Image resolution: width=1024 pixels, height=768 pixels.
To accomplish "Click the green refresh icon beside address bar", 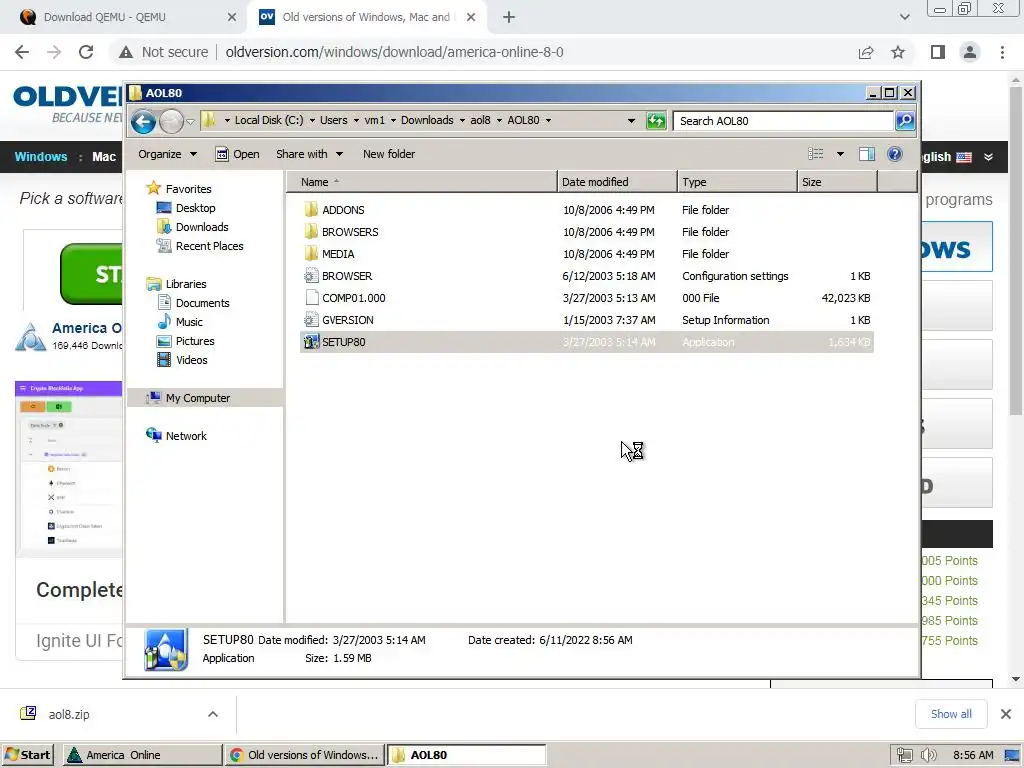I will click(x=656, y=121).
